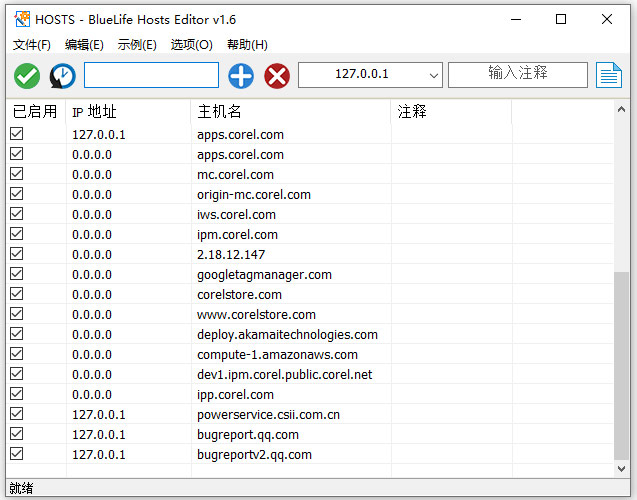This screenshot has width=637, height=500.
Task: Uncheck the bugreportv2.qq.com entry
Action: click(17, 454)
